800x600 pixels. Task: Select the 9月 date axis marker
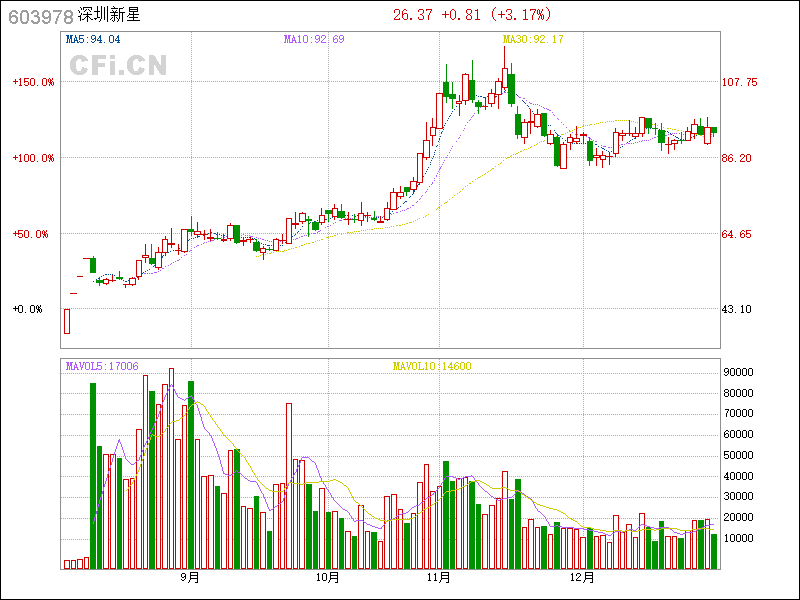189,577
